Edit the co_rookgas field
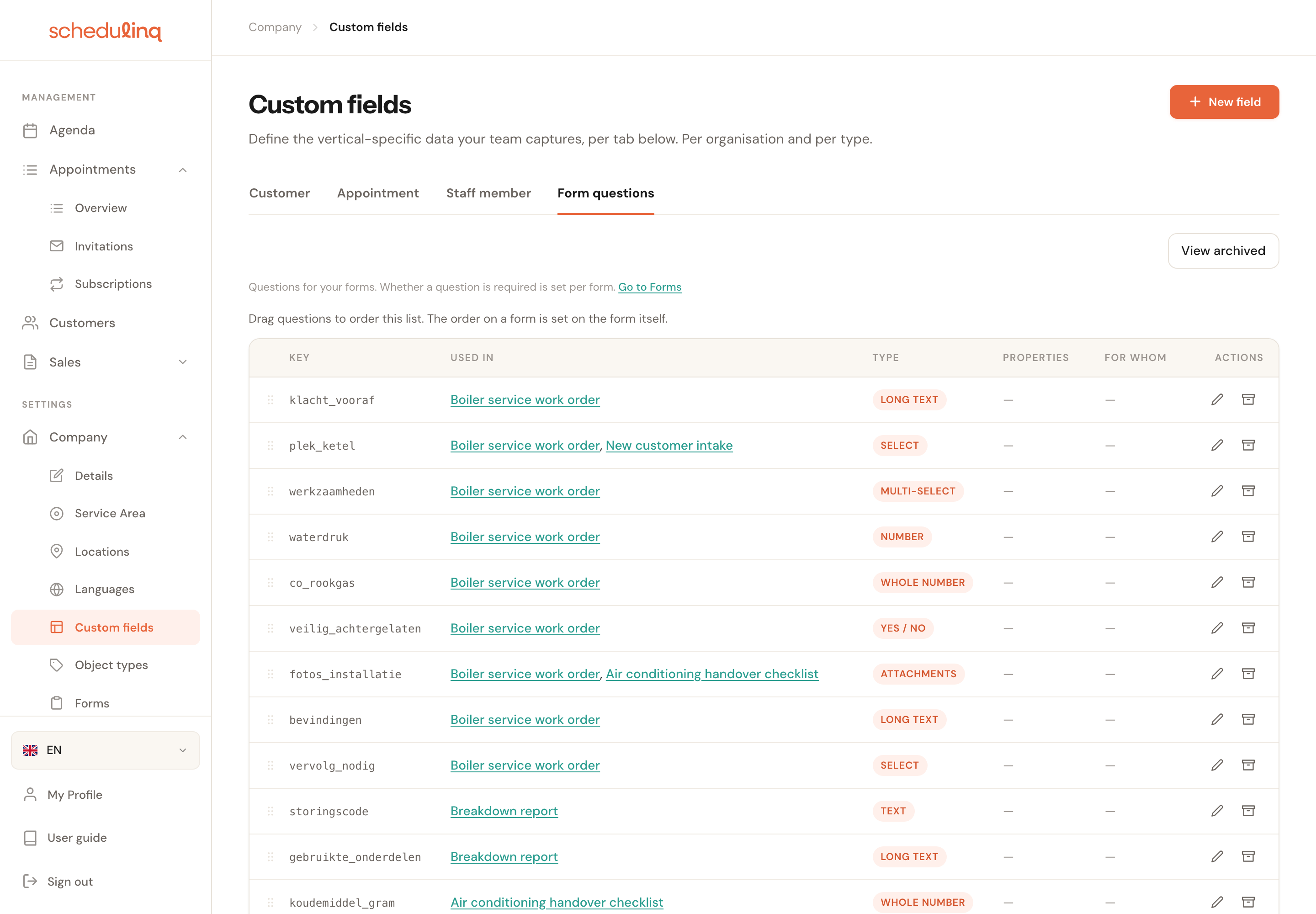The height and width of the screenshot is (914, 1316). point(1217,582)
